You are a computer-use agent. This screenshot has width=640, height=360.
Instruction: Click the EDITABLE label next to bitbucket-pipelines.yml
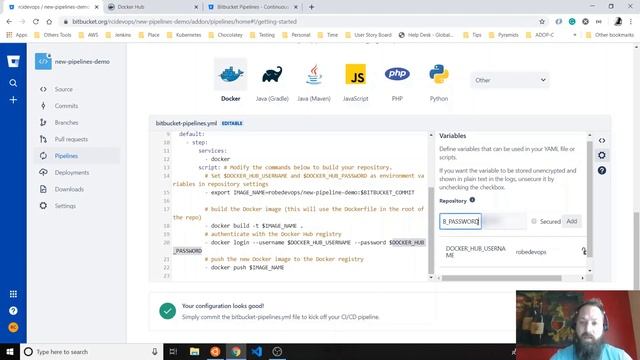[x=232, y=123]
